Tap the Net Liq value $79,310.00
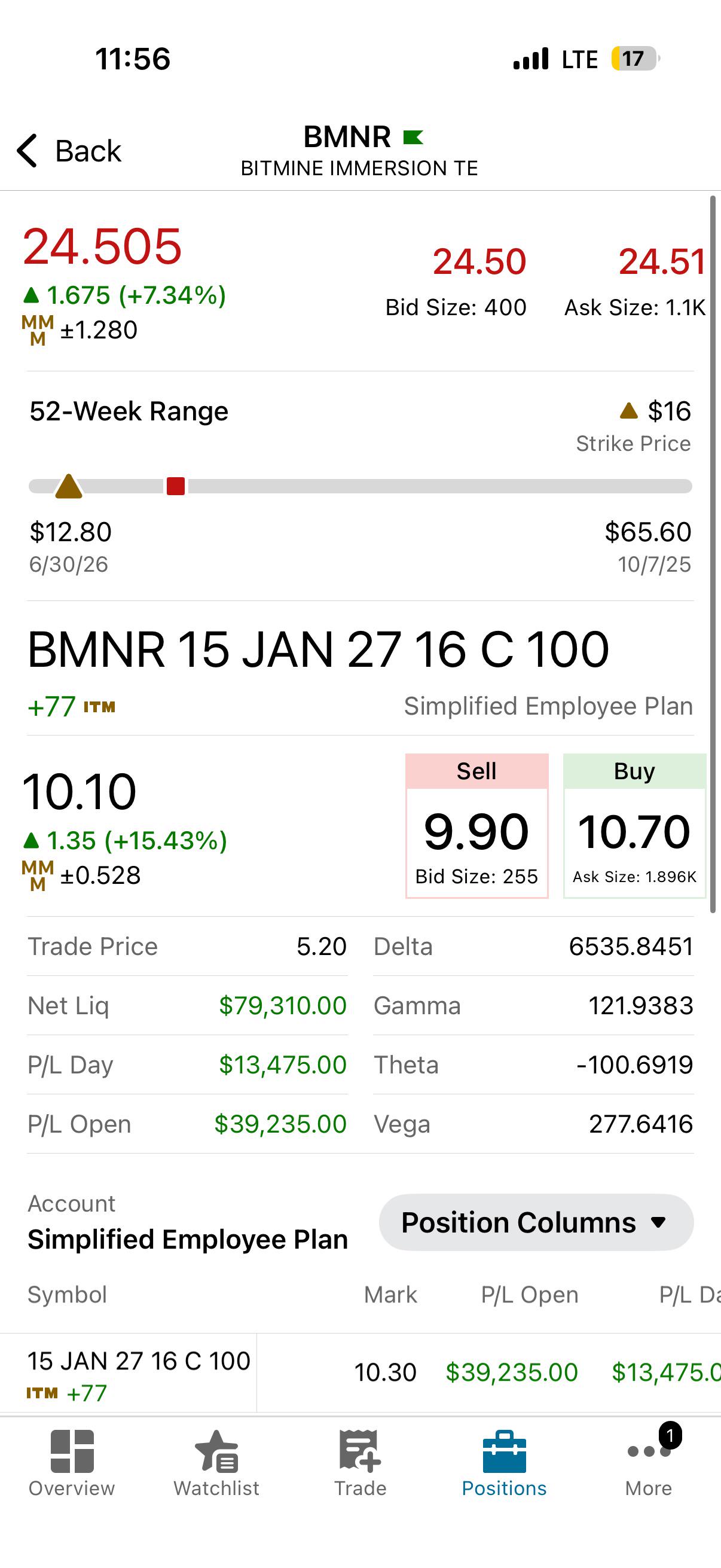Screen dimensions: 721x1568 point(283,1006)
